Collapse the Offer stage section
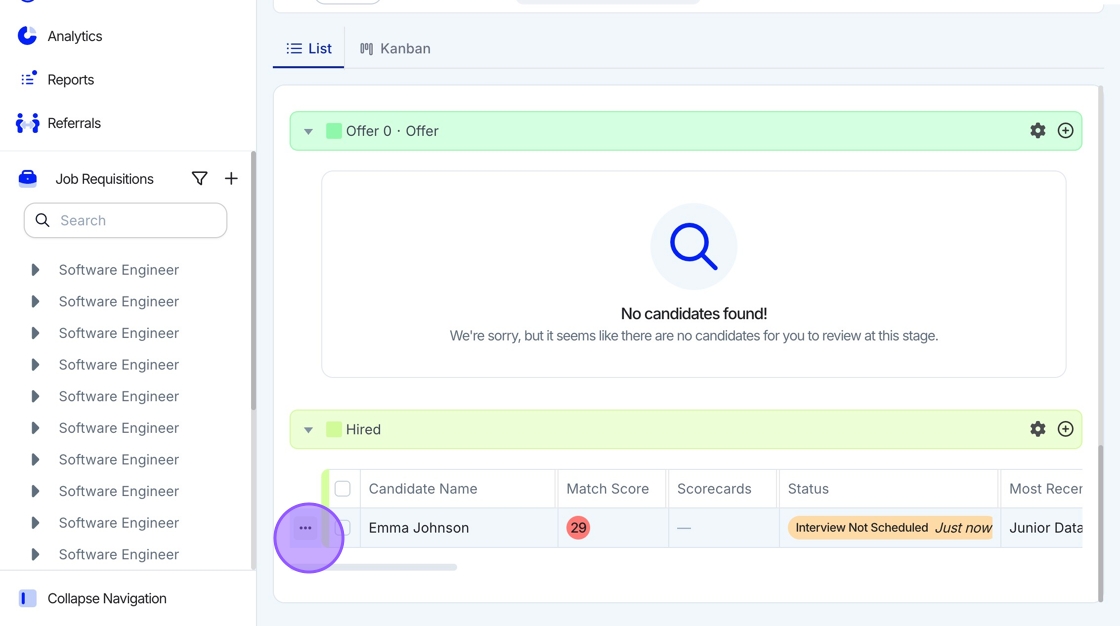 (308, 131)
